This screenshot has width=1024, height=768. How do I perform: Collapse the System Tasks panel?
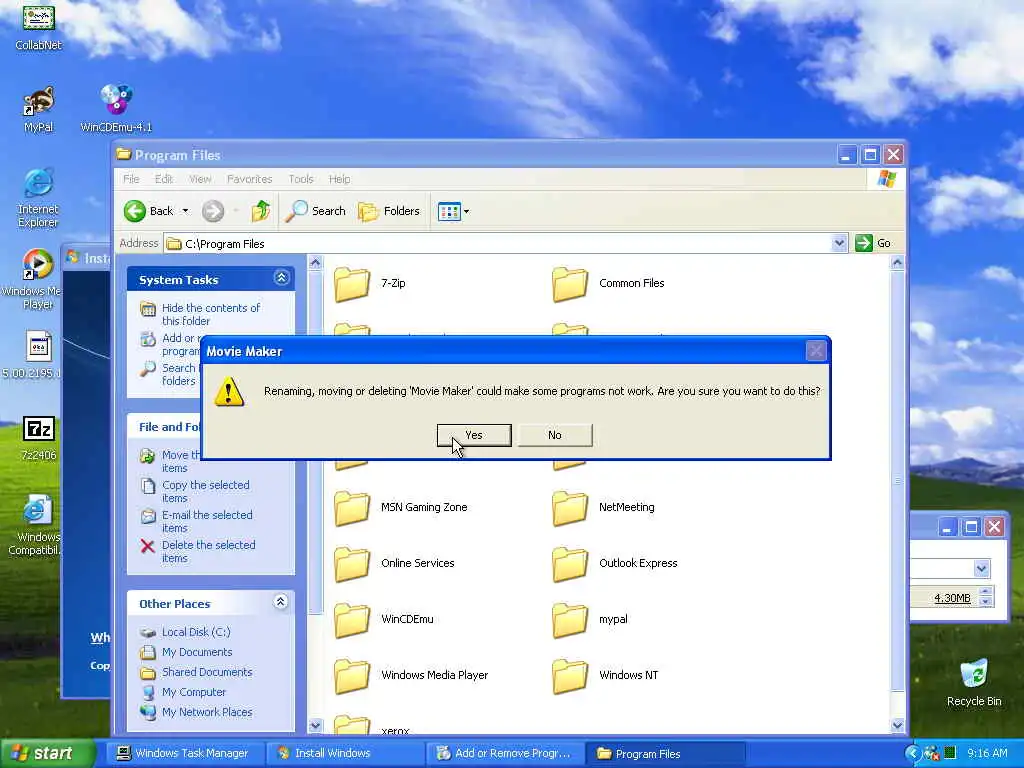[281, 278]
